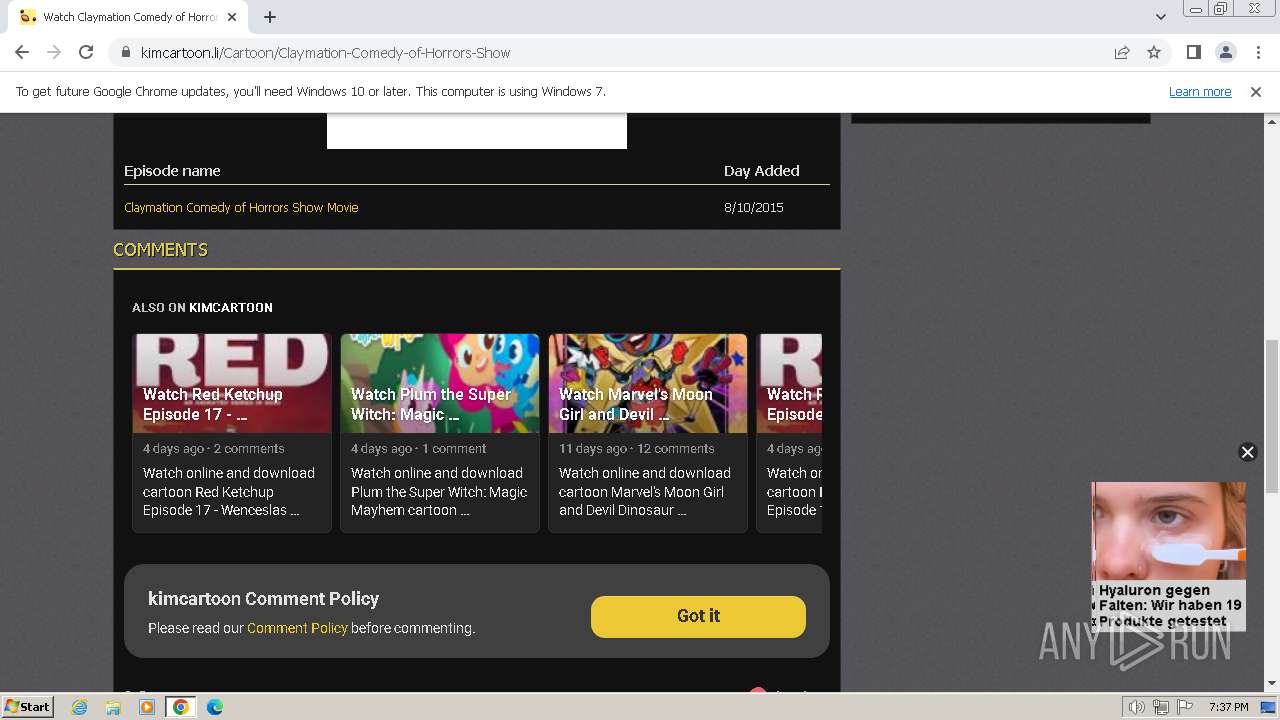Reload the current page
1280x720 pixels.
click(x=86, y=52)
